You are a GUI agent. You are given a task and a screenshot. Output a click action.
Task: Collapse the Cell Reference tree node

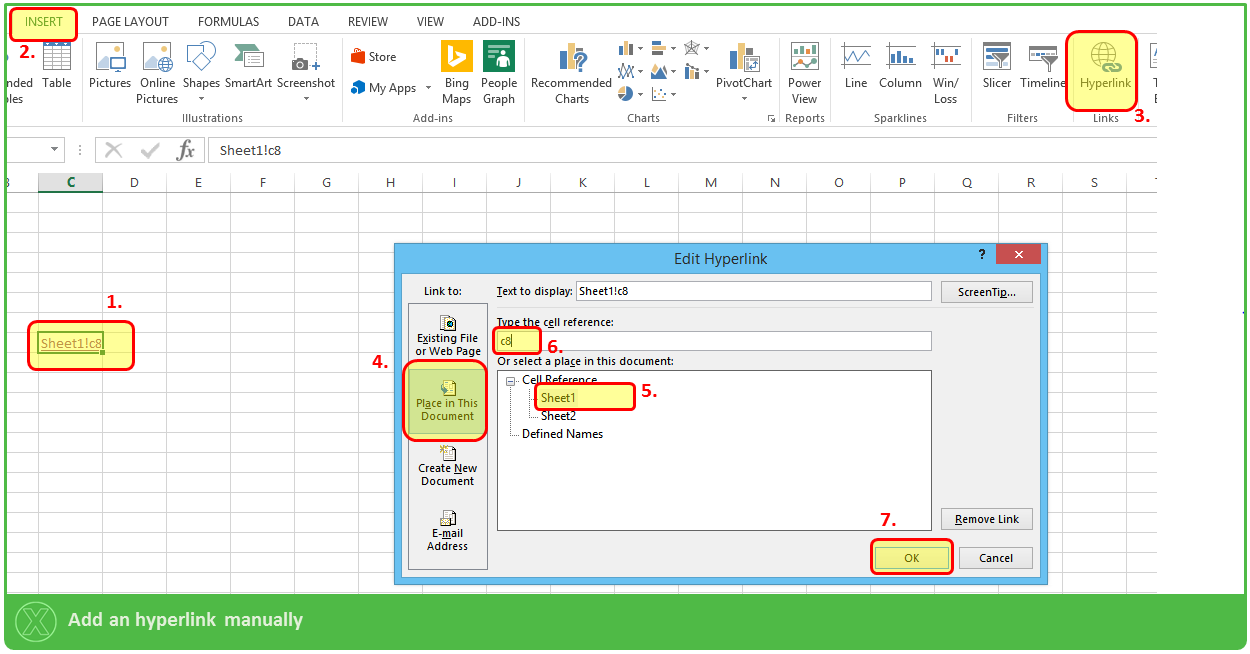coord(510,381)
